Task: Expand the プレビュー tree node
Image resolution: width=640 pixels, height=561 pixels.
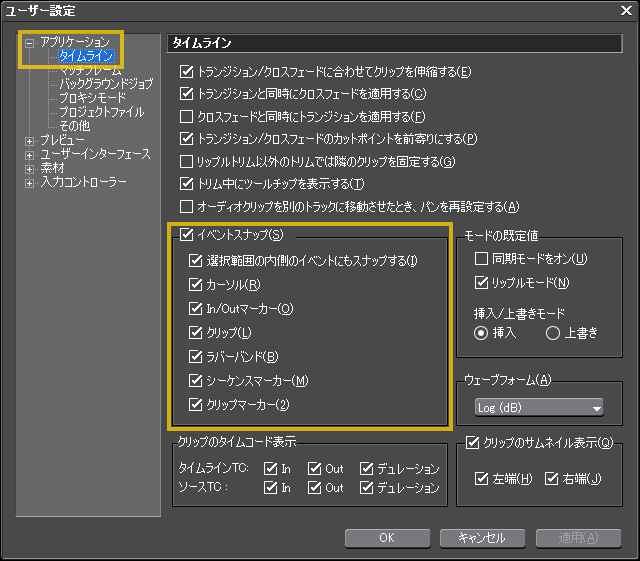Action: (x=29, y=141)
